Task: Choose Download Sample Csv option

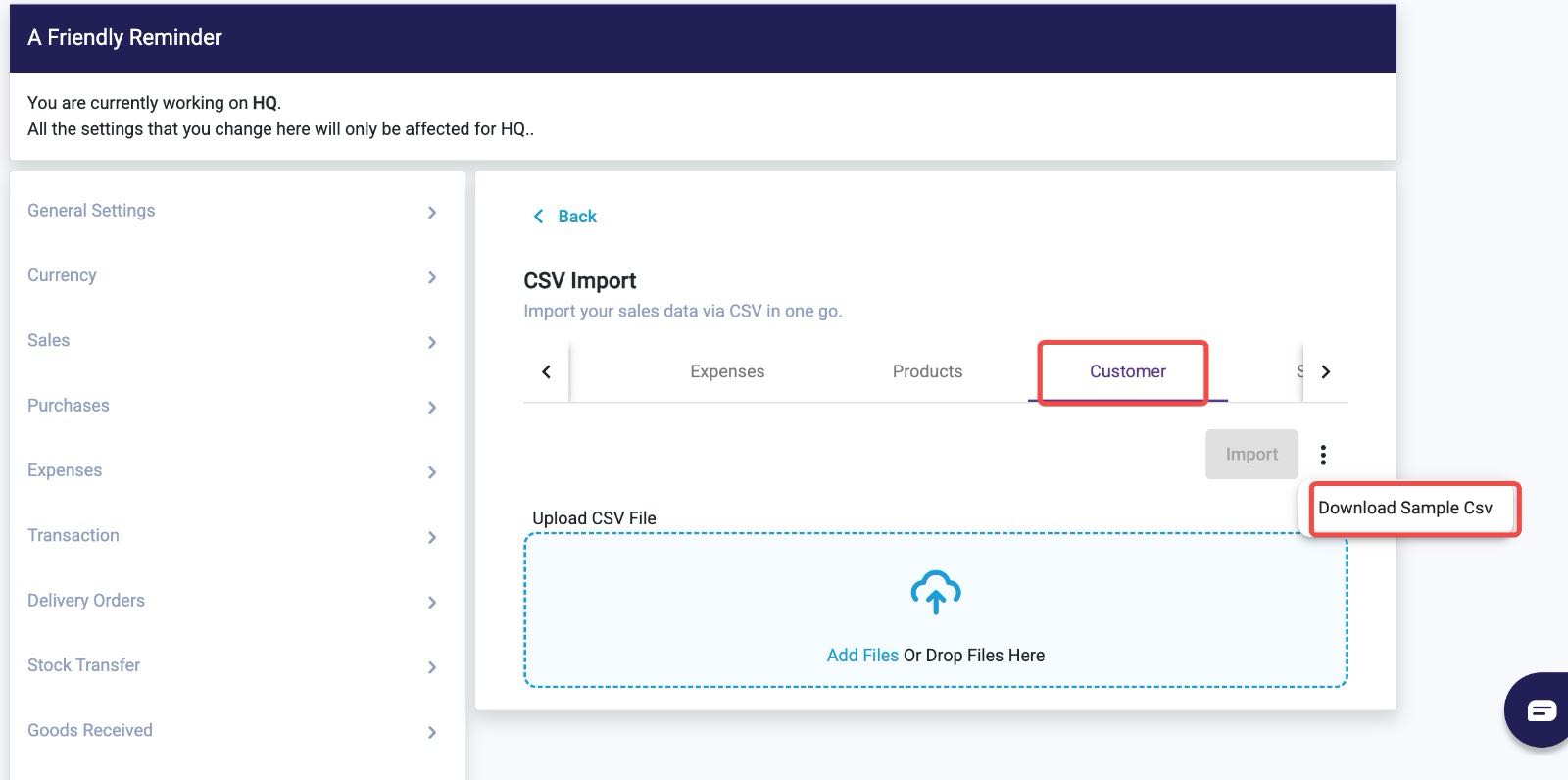Action: tap(1405, 508)
